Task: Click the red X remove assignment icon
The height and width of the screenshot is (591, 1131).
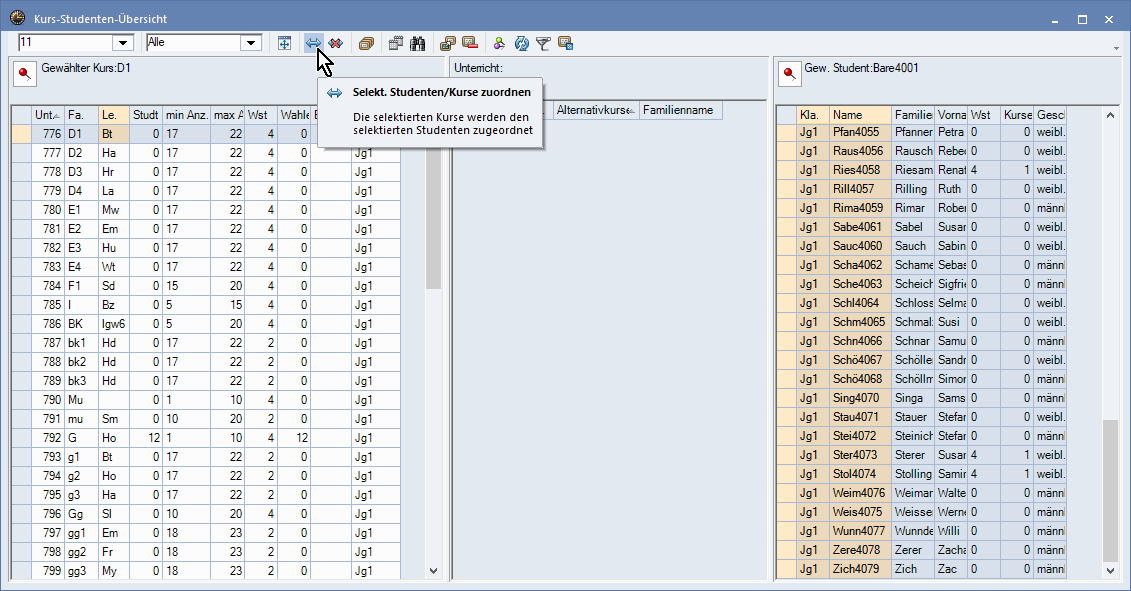Action: pyautogui.click(x=335, y=43)
